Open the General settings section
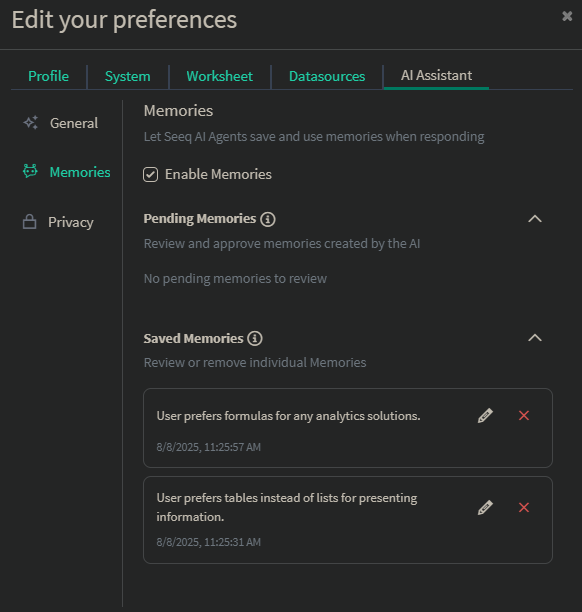This screenshot has width=582, height=612. click(74, 123)
